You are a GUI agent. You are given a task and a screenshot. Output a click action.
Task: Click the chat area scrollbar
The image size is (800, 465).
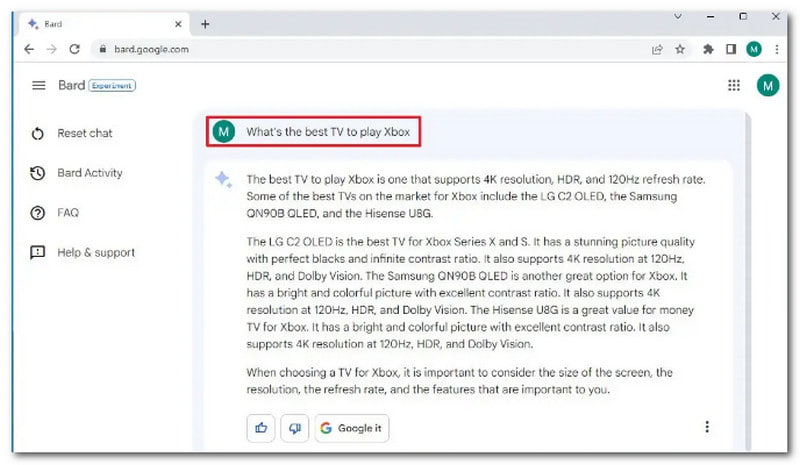point(747,281)
